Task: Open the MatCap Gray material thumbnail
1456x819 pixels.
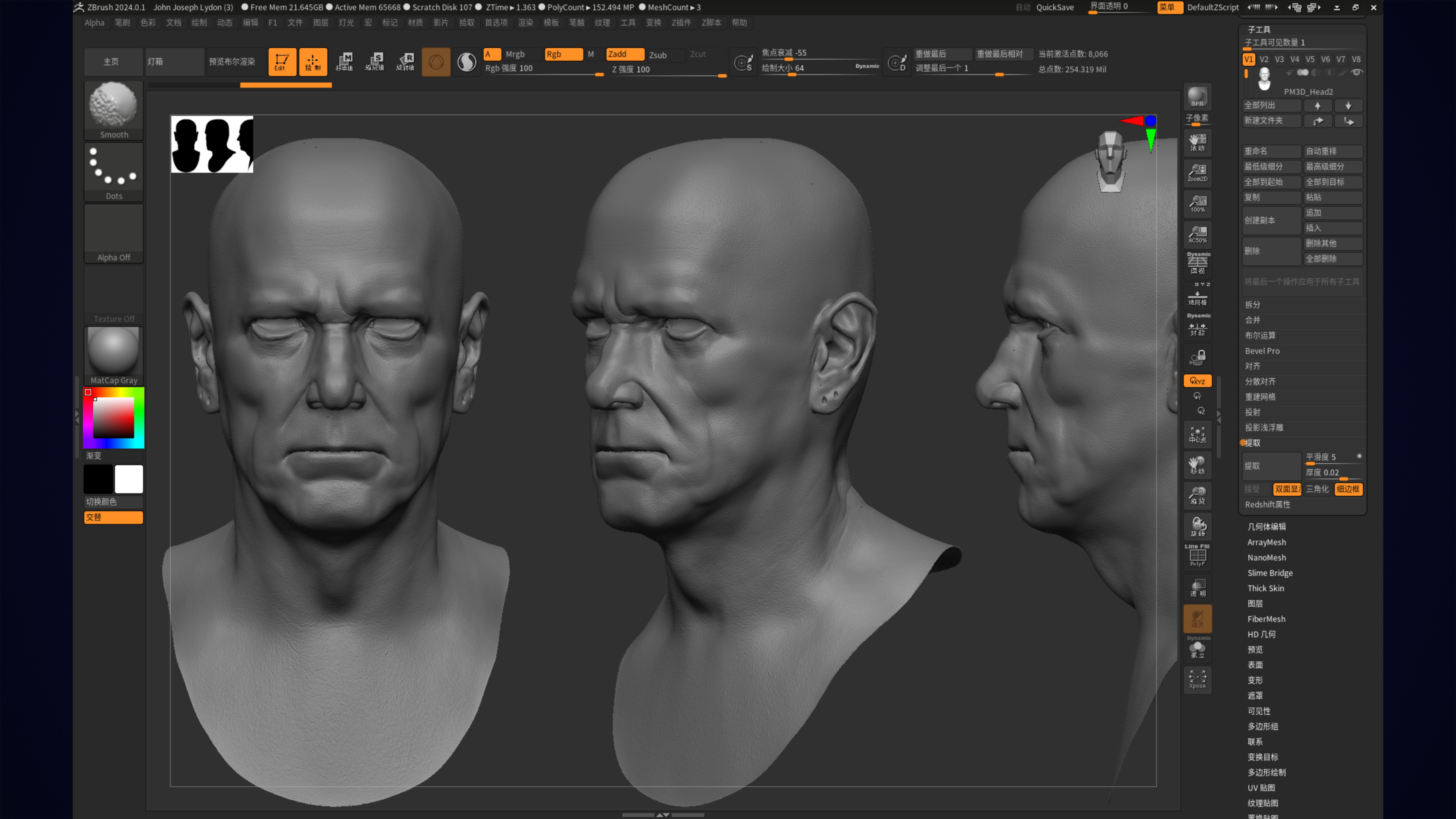Action: [114, 356]
